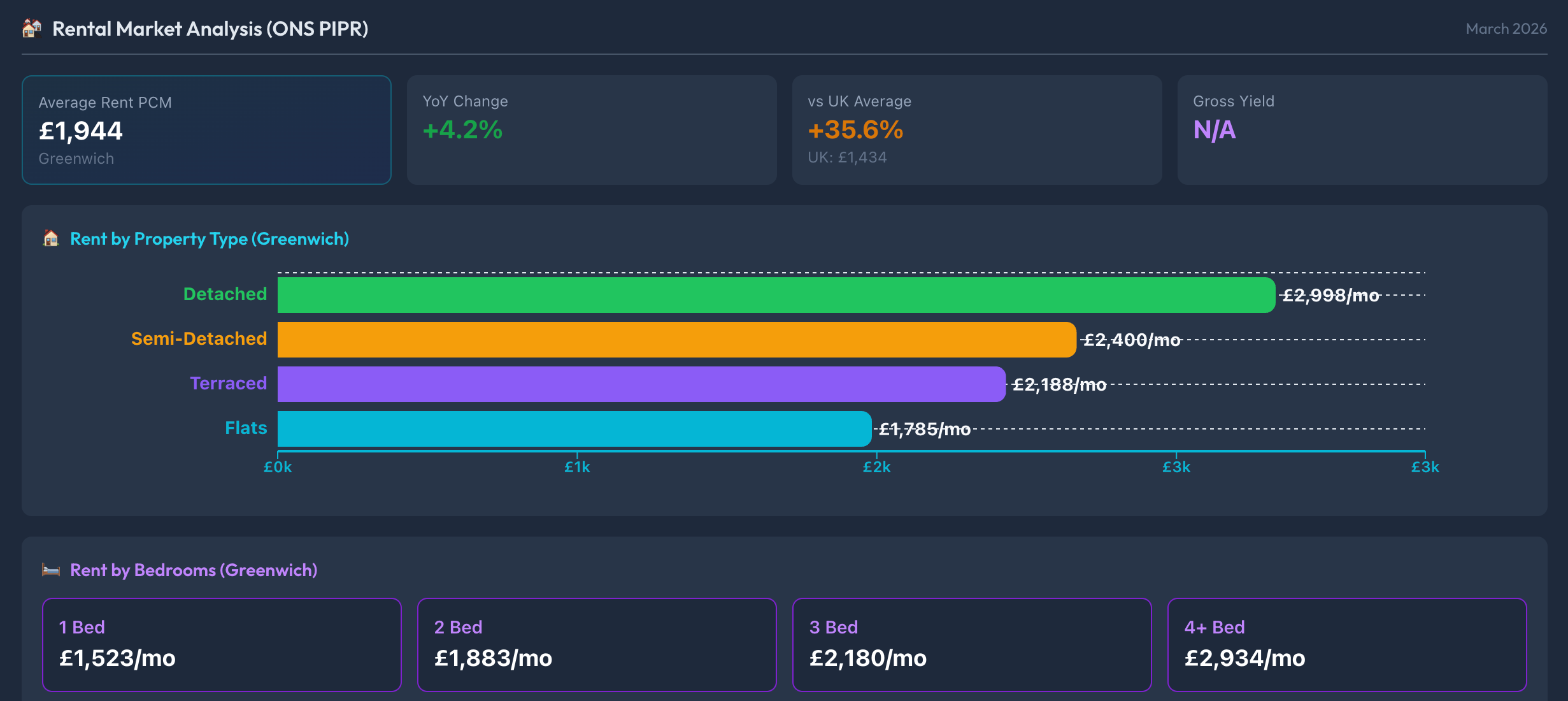Click the £2,188/mo bar value

1060,385
